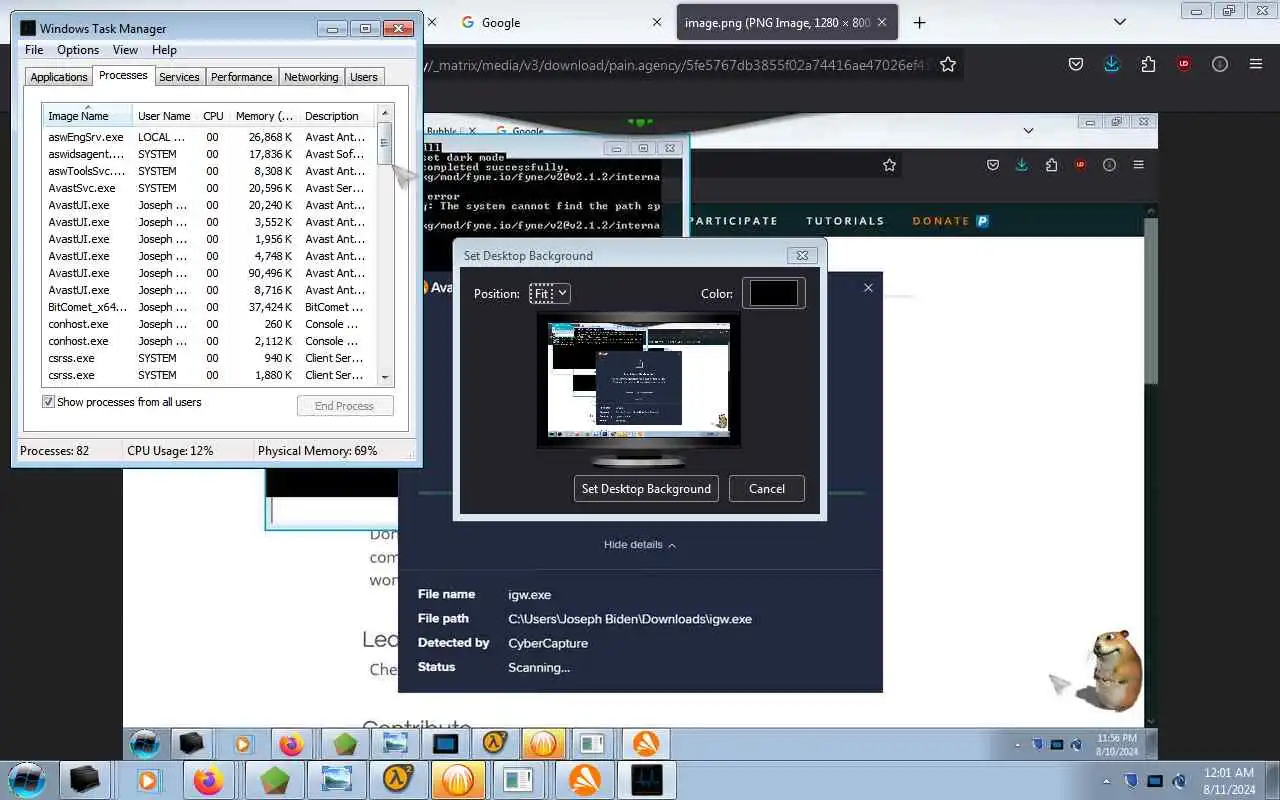This screenshot has height=800, width=1280.
Task: Select the aswEngSrv.exe process row
Action: pyautogui.click(x=208, y=137)
